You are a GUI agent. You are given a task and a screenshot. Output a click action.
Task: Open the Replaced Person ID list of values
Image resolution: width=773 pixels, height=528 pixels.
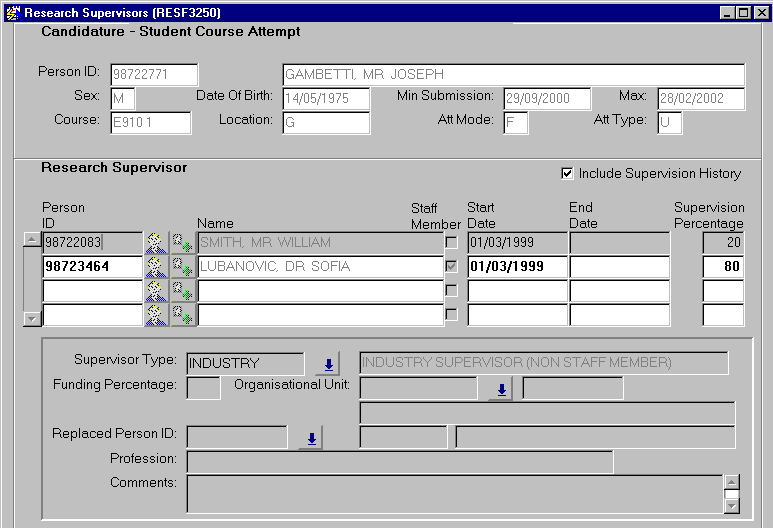[311, 438]
